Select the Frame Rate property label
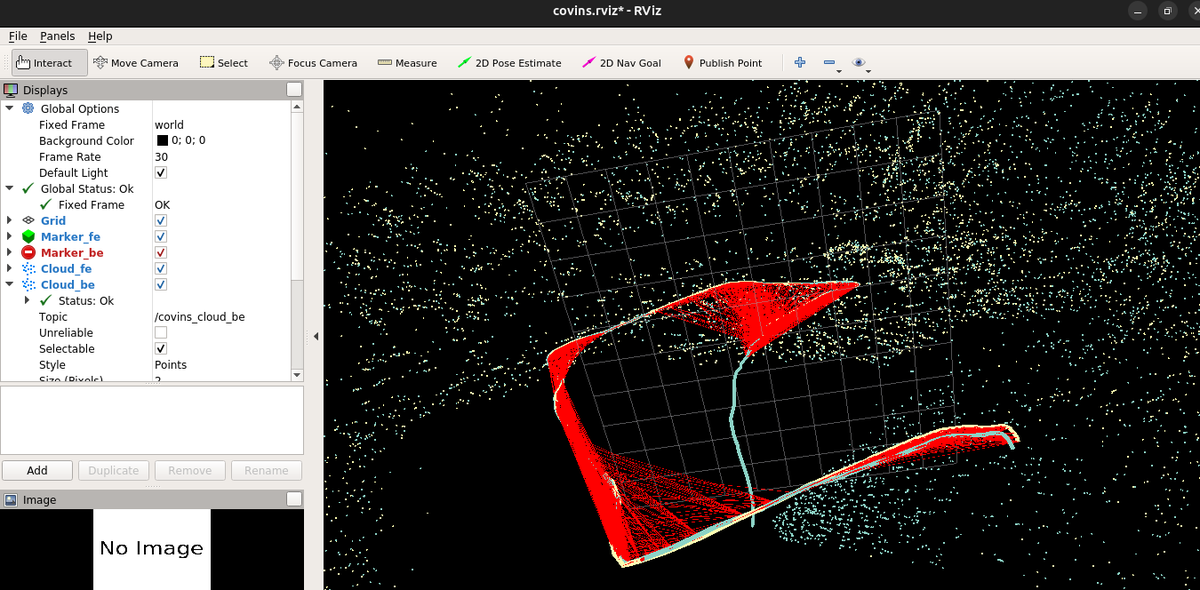 tap(70, 156)
